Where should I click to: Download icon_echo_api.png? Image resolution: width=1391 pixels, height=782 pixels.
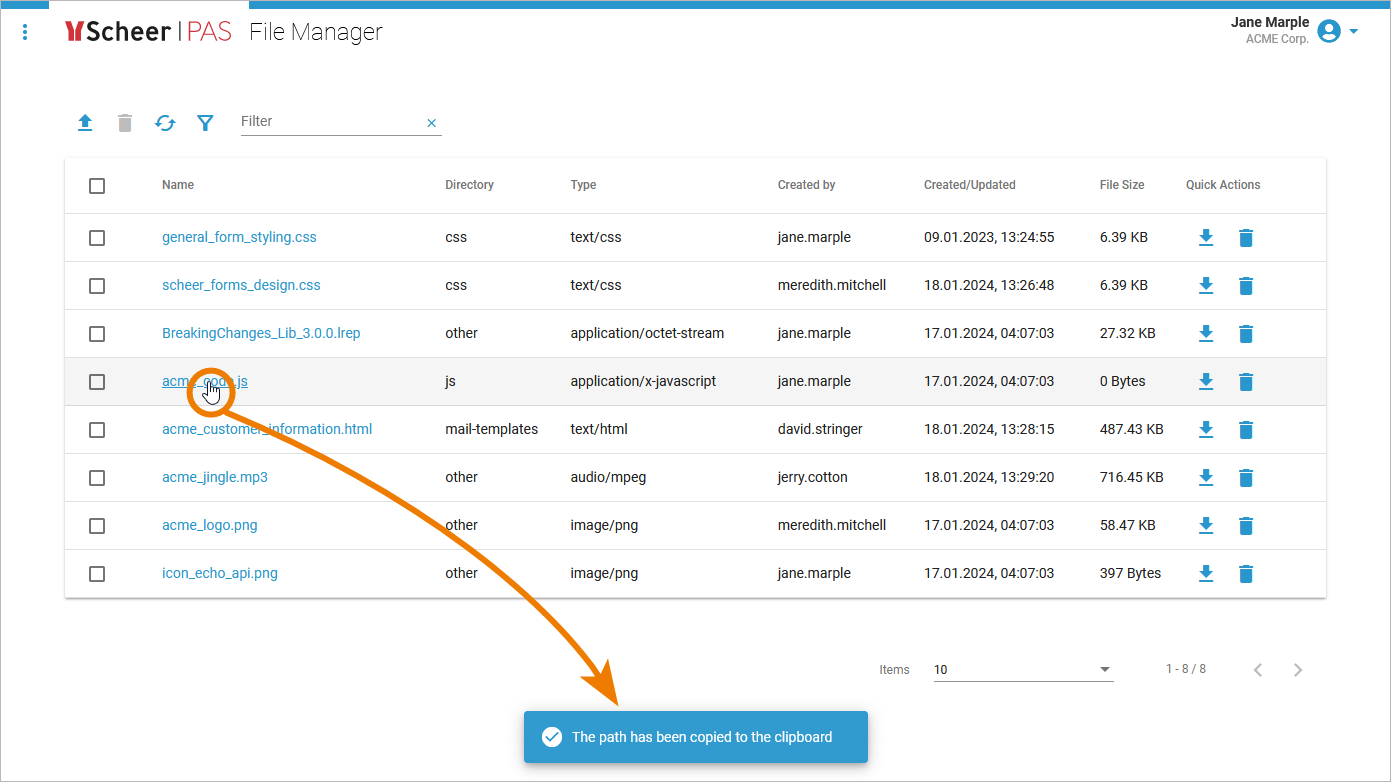pyautogui.click(x=1206, y=574)
